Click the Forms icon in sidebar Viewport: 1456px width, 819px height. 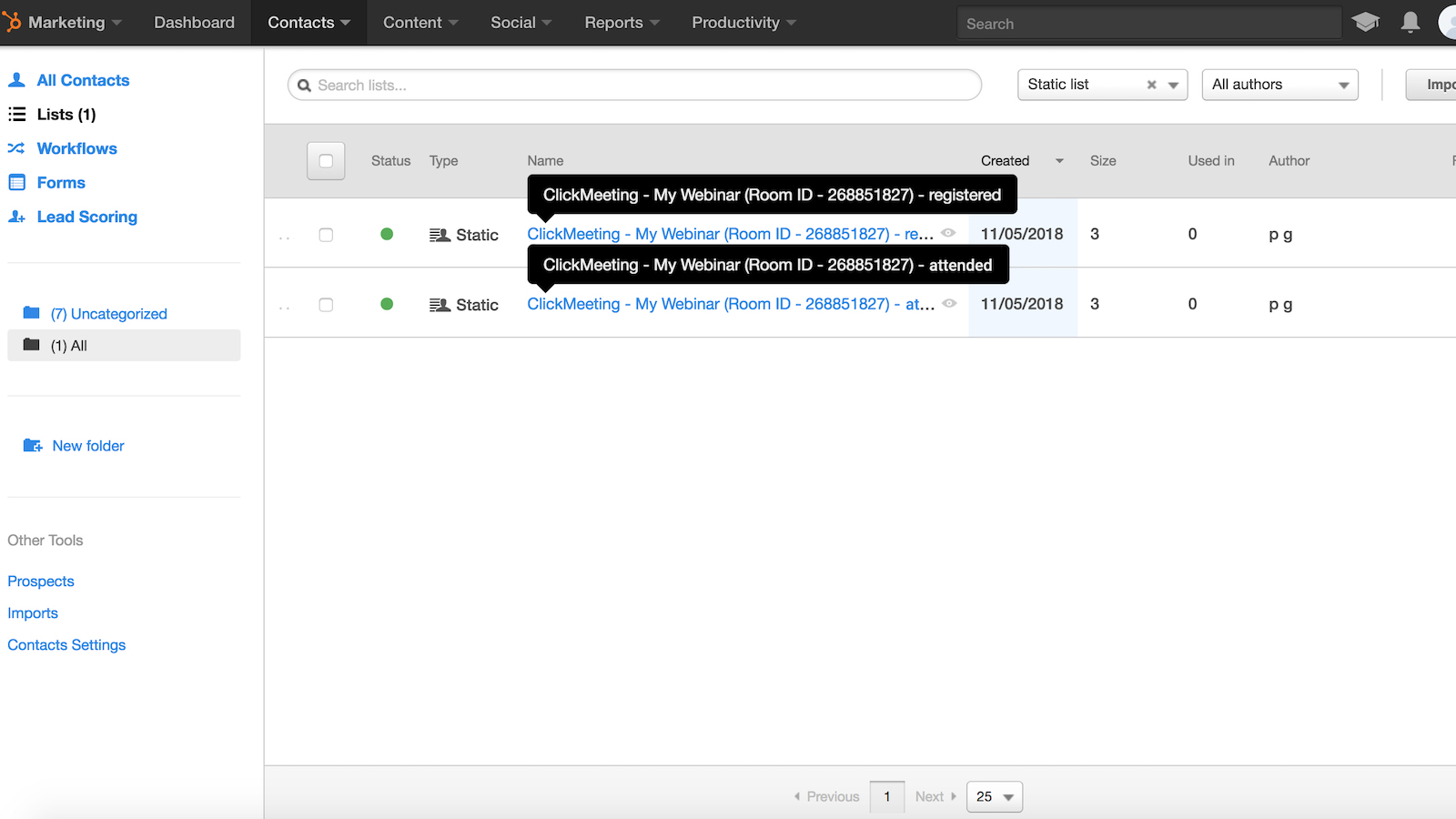point(16,182)
